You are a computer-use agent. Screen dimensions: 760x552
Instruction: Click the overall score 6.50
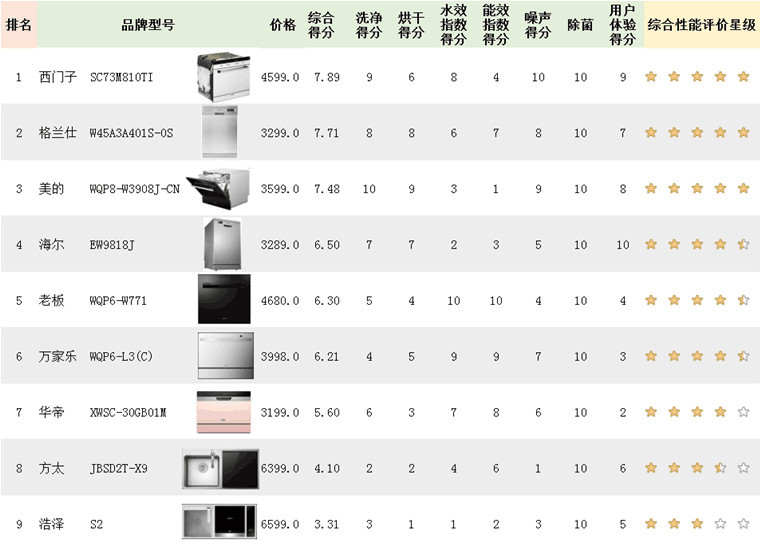pyautogui.click(x=327, y=245)
